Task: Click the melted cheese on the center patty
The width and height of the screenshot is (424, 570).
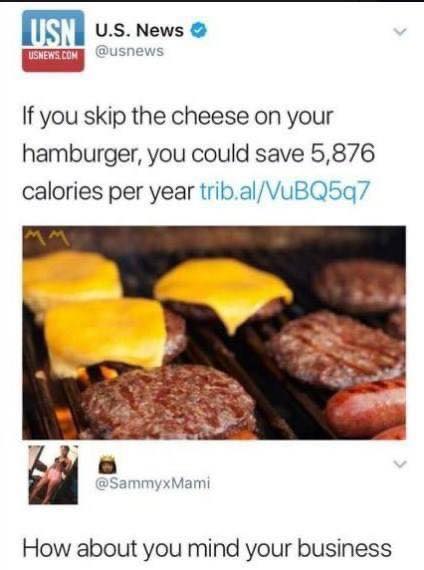Action: click(225, 291)
